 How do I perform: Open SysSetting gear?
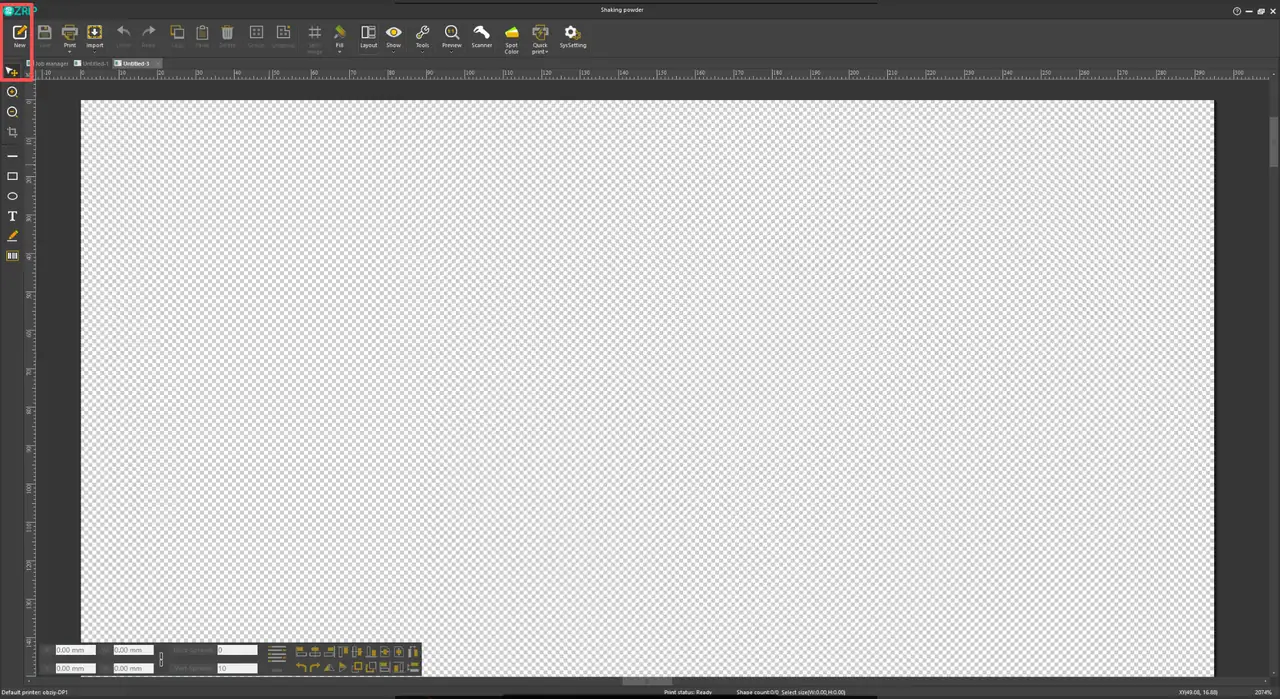[572, 37]
